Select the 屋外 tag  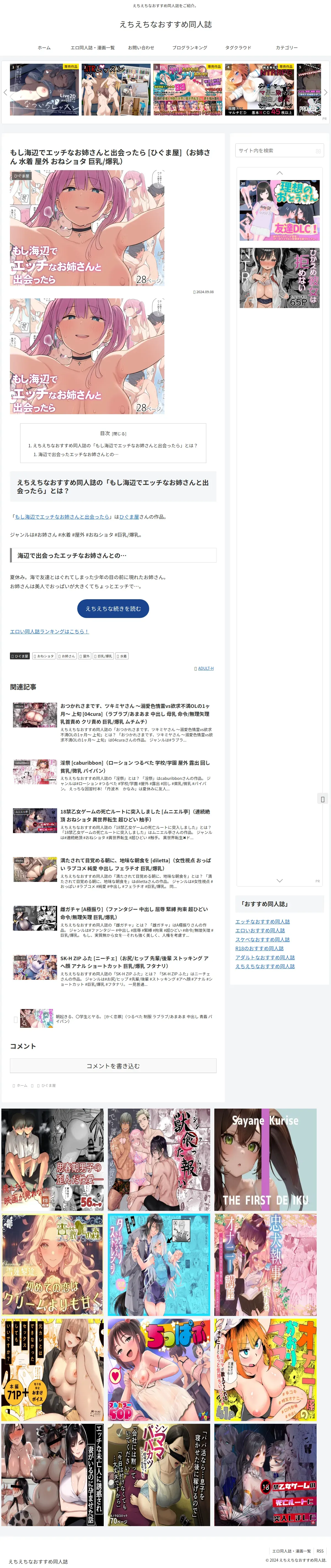85,656
